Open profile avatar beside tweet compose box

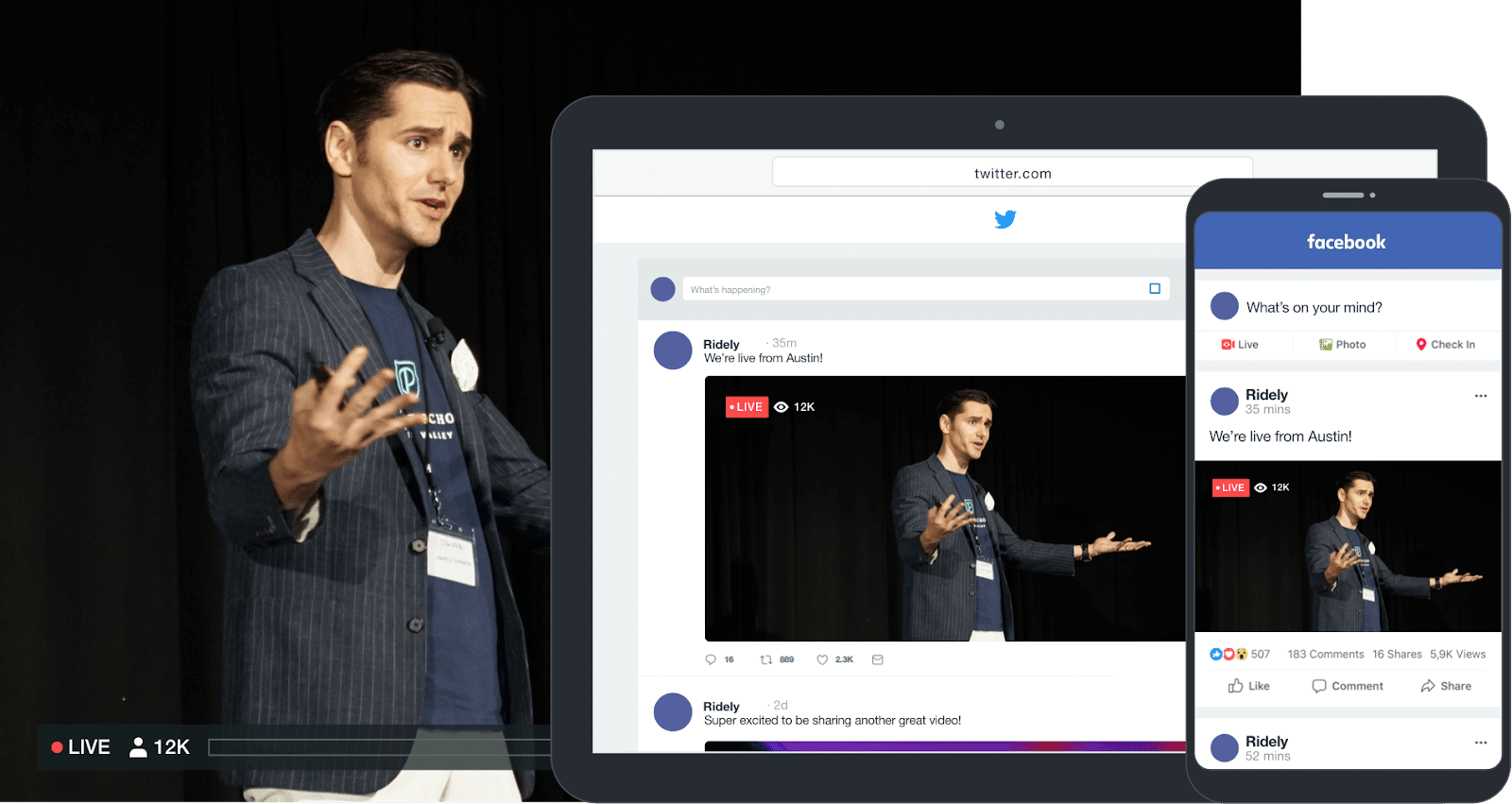pyautogui.click(x=663, y=289)
